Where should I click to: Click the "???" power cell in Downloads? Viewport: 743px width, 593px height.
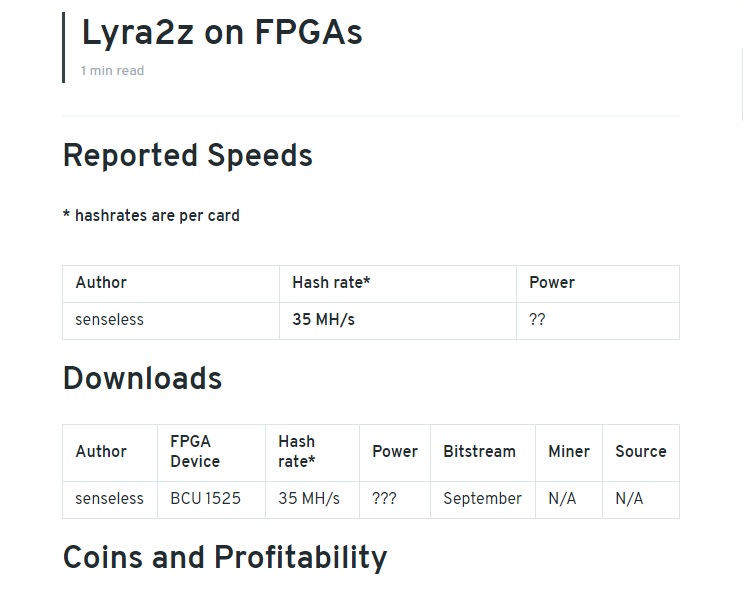click(x=384, y=499)
